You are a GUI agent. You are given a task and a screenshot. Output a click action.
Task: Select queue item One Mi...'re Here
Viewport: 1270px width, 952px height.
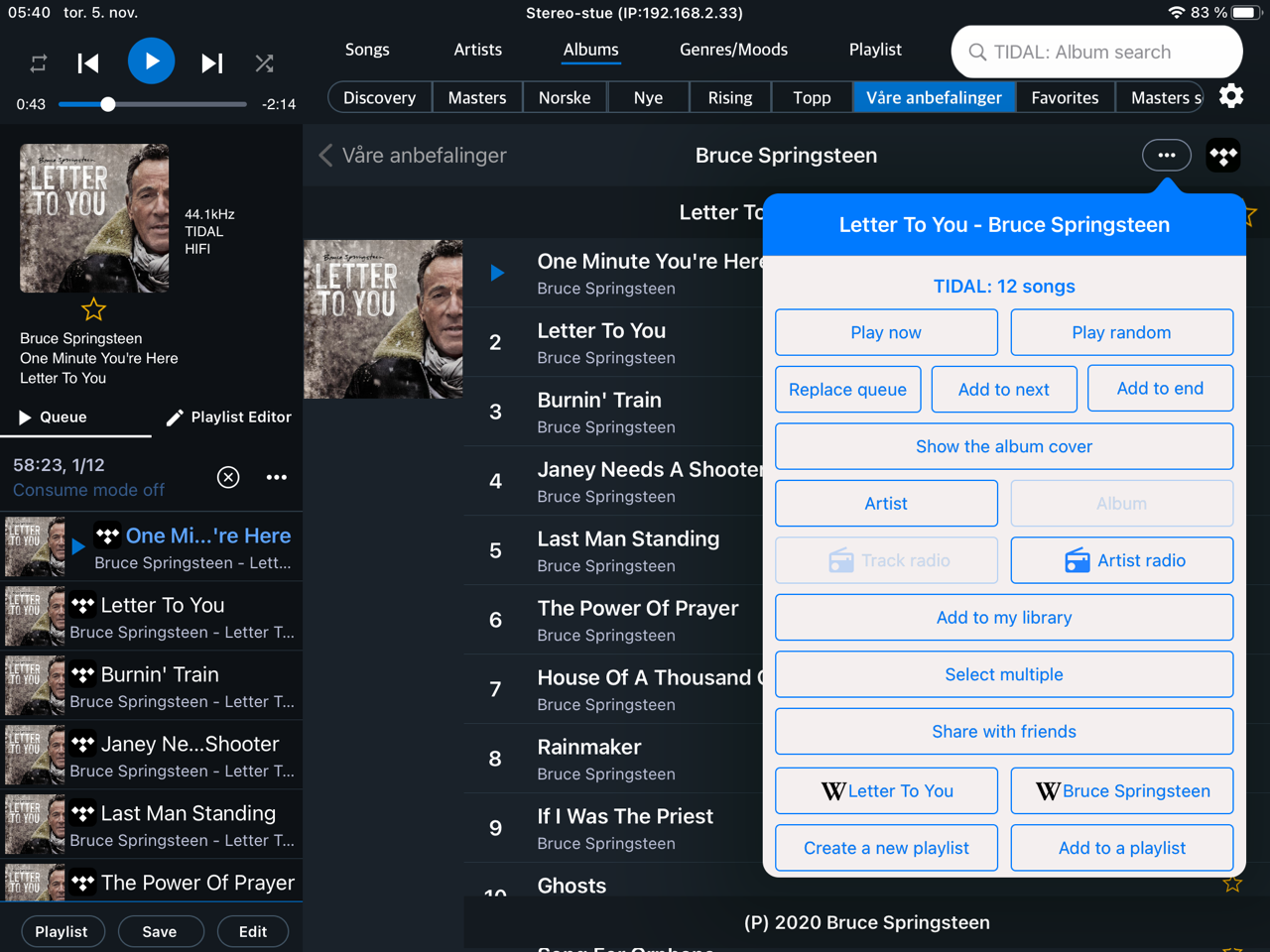click(x=151, y=547)
